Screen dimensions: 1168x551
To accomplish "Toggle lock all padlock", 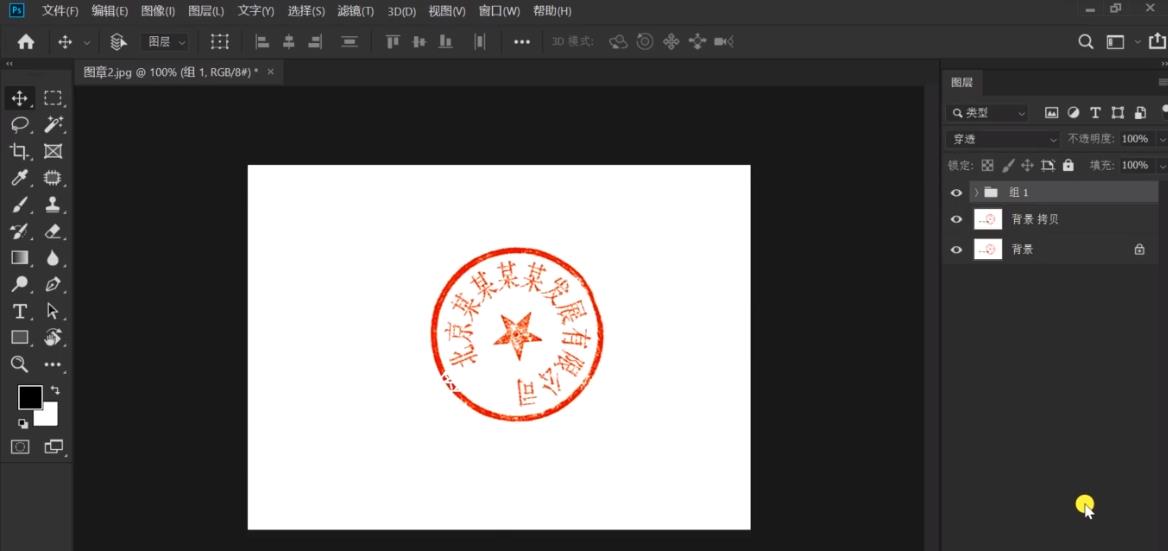I will click(1068, 165).
